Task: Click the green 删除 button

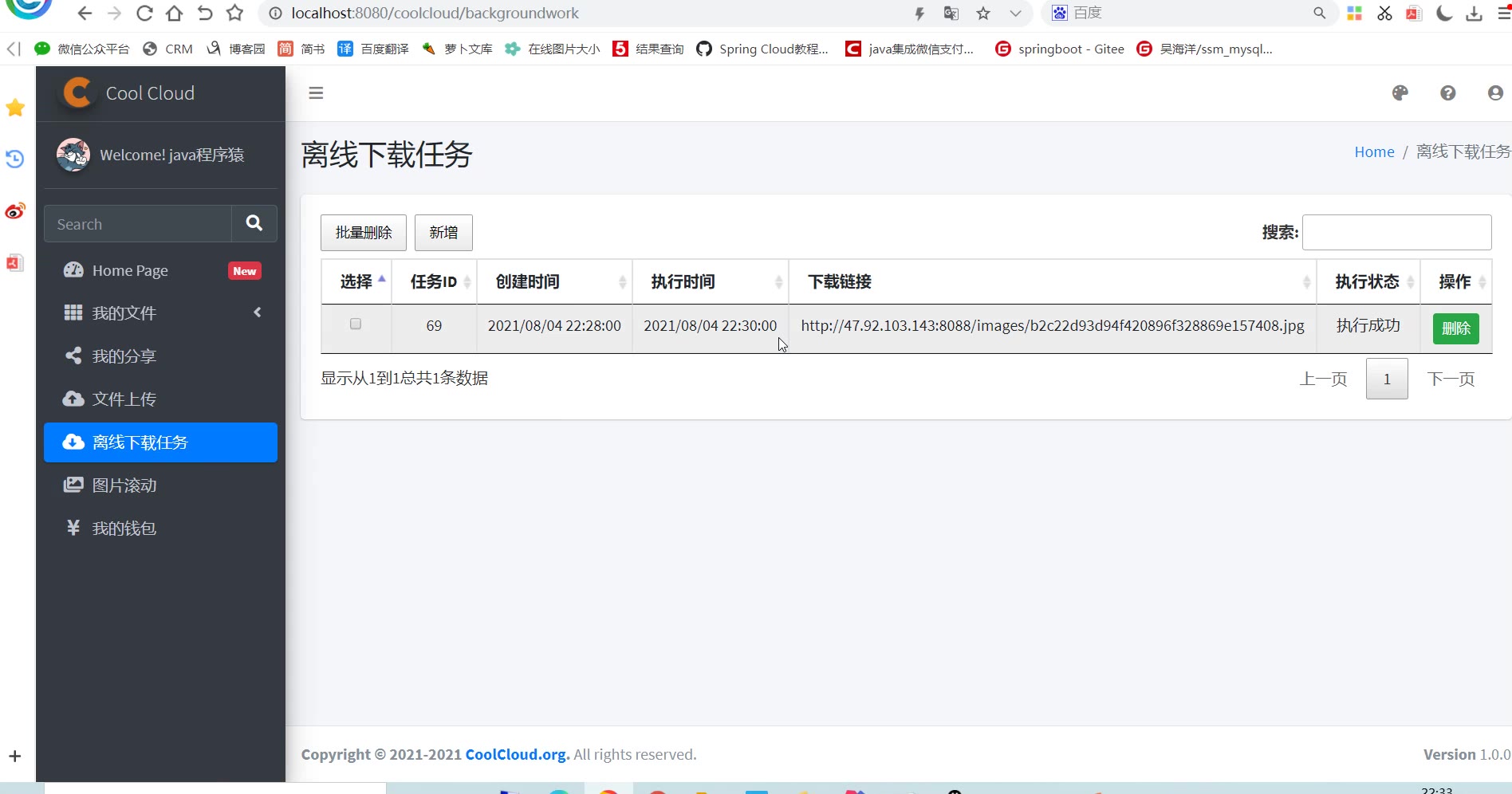Action: [x=1455, y=328]
